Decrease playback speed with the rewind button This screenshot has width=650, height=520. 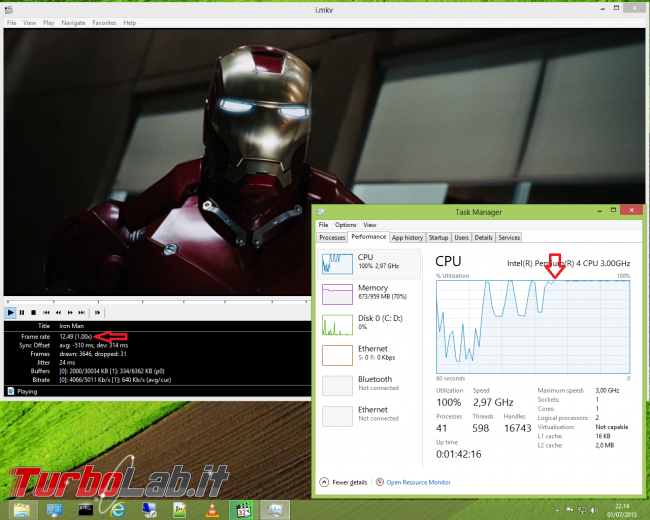(x=58, y=312)
